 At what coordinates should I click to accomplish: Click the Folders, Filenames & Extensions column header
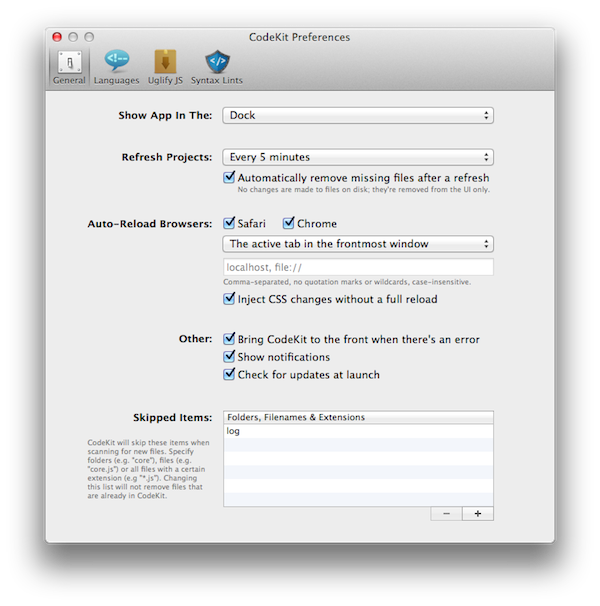point(358,417)
